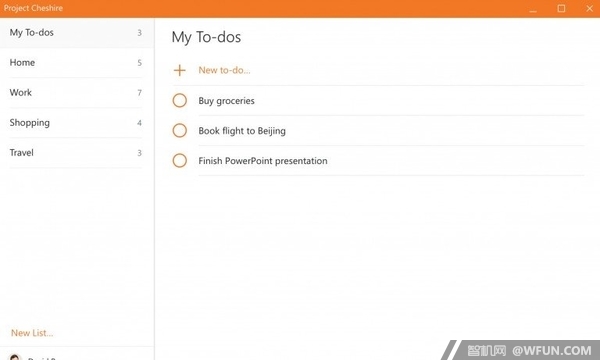Screen dimensions: 600x360
Task: Open the Buy groceries task text
Action: coord(226,101)
